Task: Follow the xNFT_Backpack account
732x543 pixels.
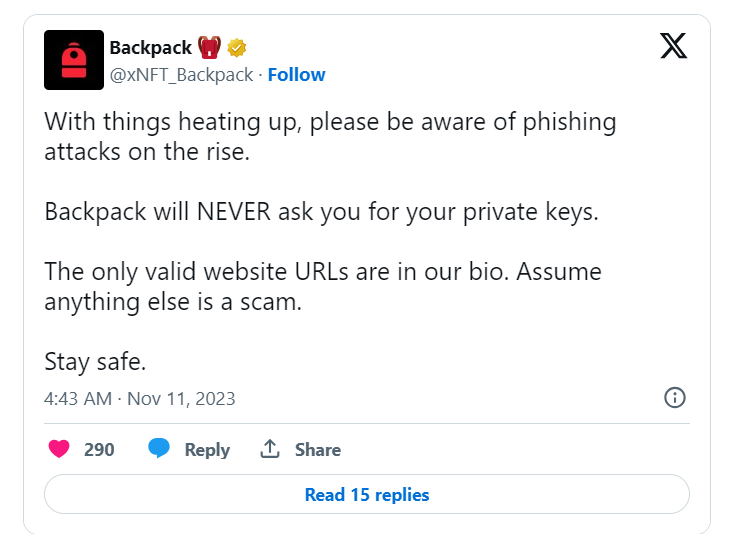Action: tap(296, 75)
